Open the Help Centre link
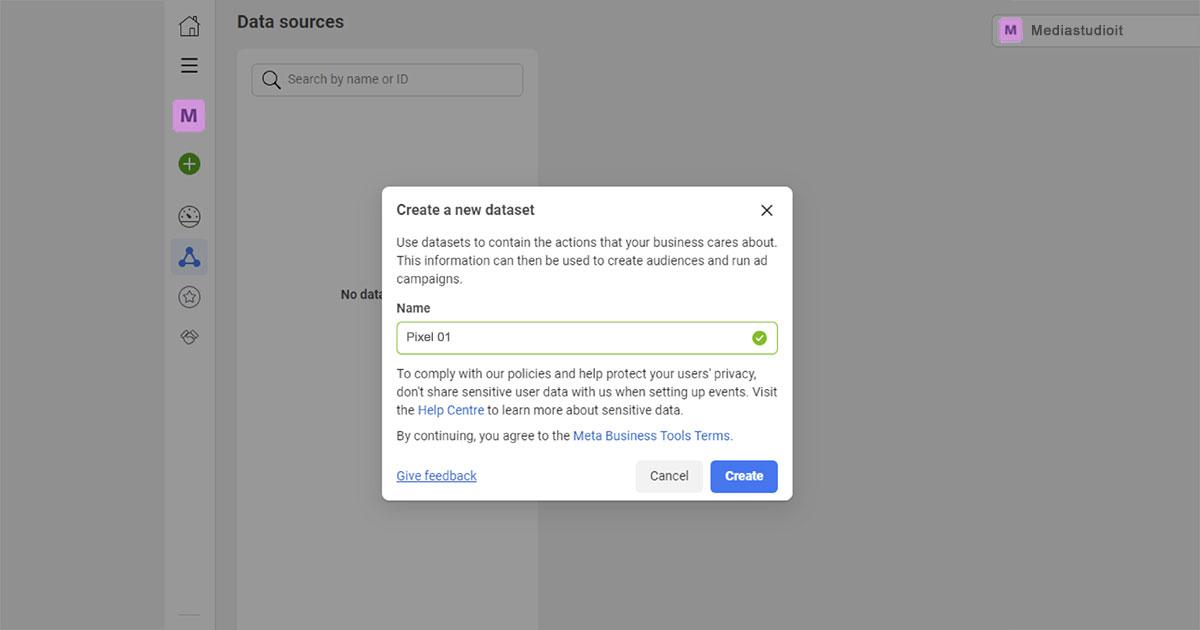This screenshot has height=630, width=1200. pos(451,410)
